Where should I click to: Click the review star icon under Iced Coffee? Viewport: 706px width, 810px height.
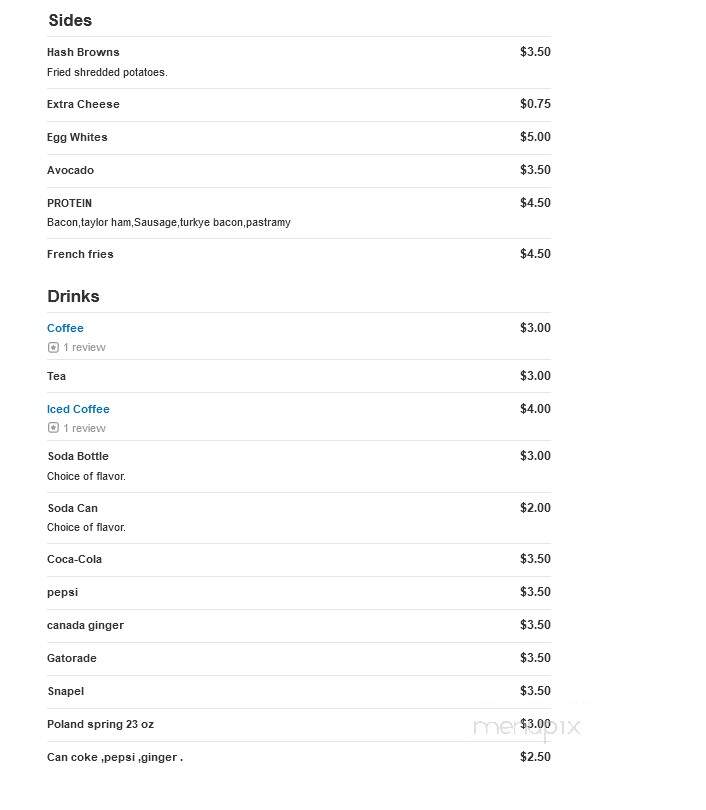(53, 428)
